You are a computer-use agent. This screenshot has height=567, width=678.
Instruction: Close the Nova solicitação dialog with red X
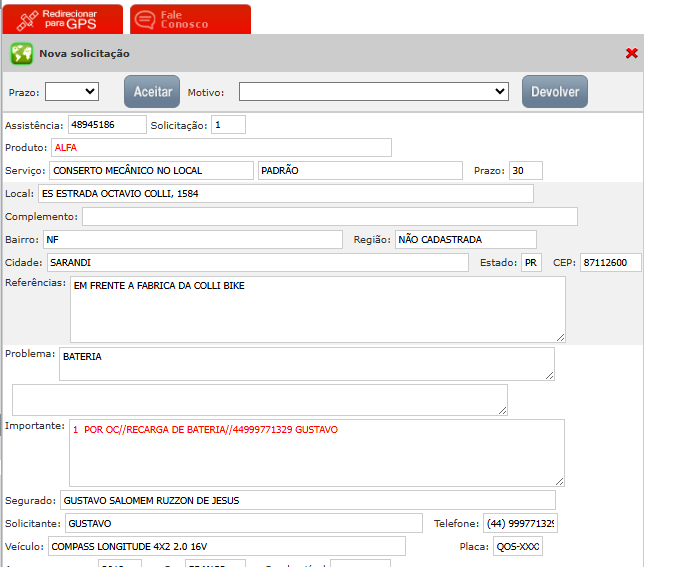pos(631,53)
